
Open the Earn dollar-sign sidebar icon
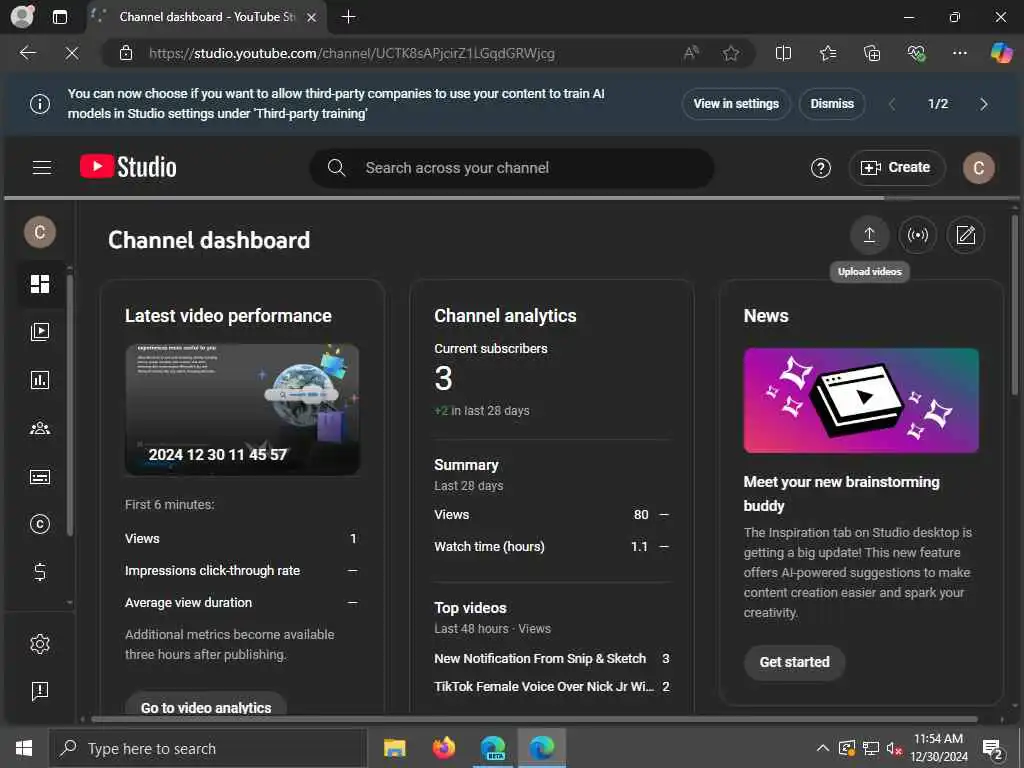click(40, 572)
